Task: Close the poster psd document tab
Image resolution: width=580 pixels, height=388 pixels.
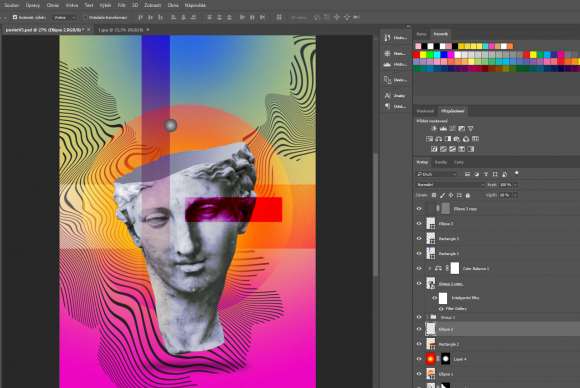Action: pyautogui.click(x=88, y=30)
